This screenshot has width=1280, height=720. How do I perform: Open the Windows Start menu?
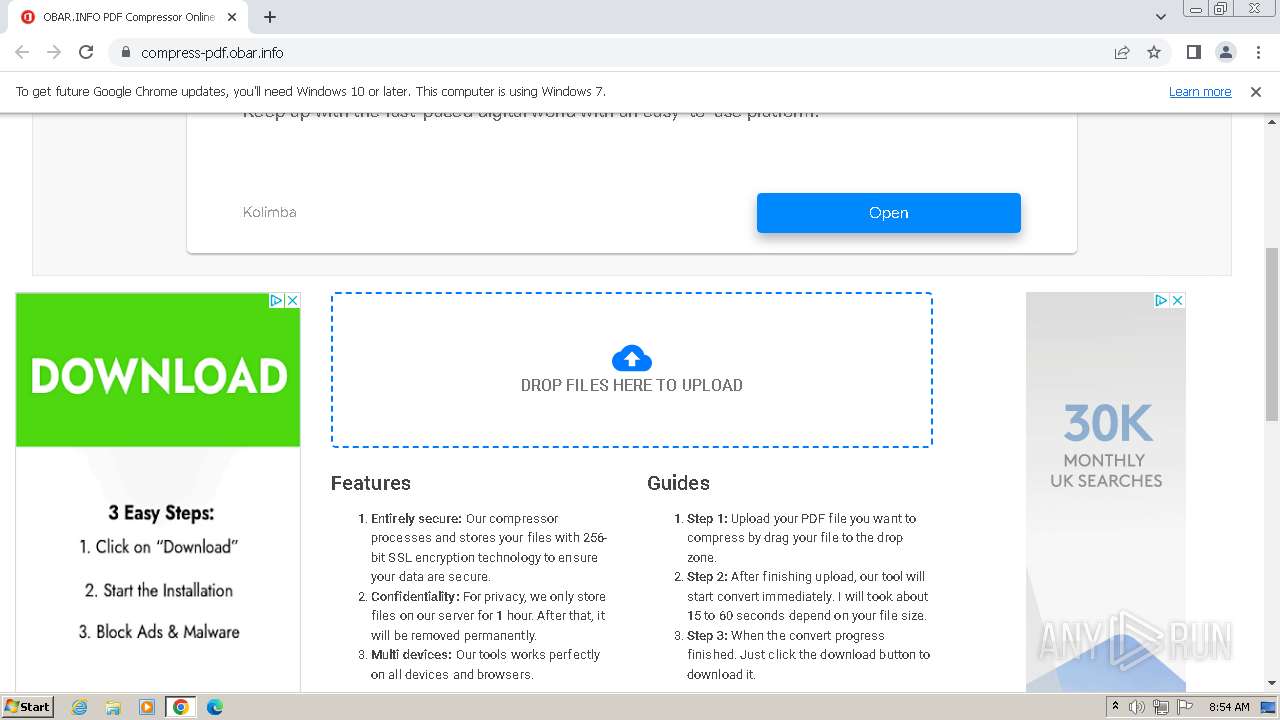pos(27,706)
